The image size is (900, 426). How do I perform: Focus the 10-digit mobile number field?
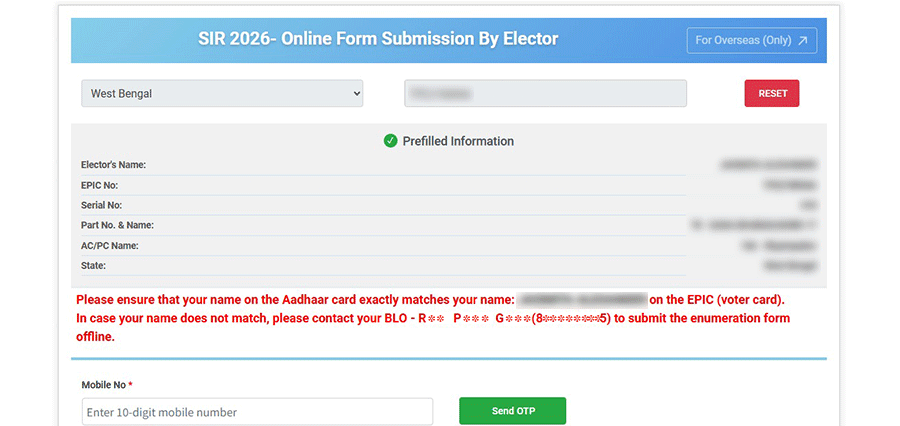pyautogui.click(x=257, y=412)
